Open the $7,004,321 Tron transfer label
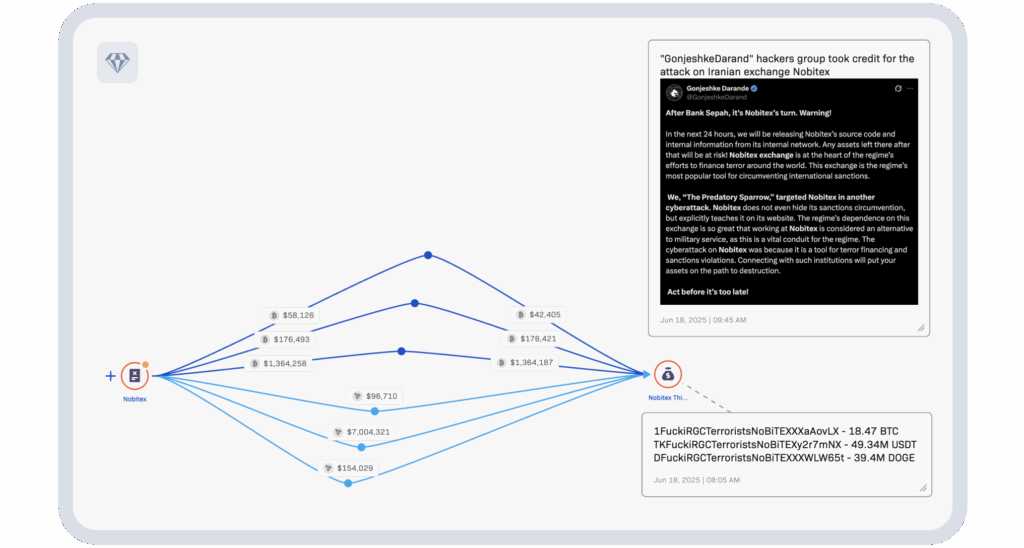Viewport: 1024px width, 548px height. (361, 432)
